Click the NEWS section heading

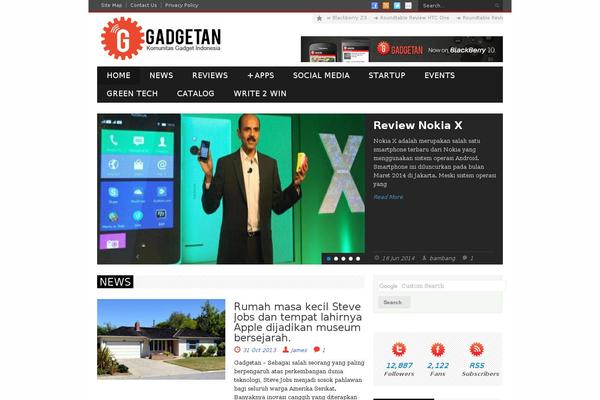coord(115,282)
